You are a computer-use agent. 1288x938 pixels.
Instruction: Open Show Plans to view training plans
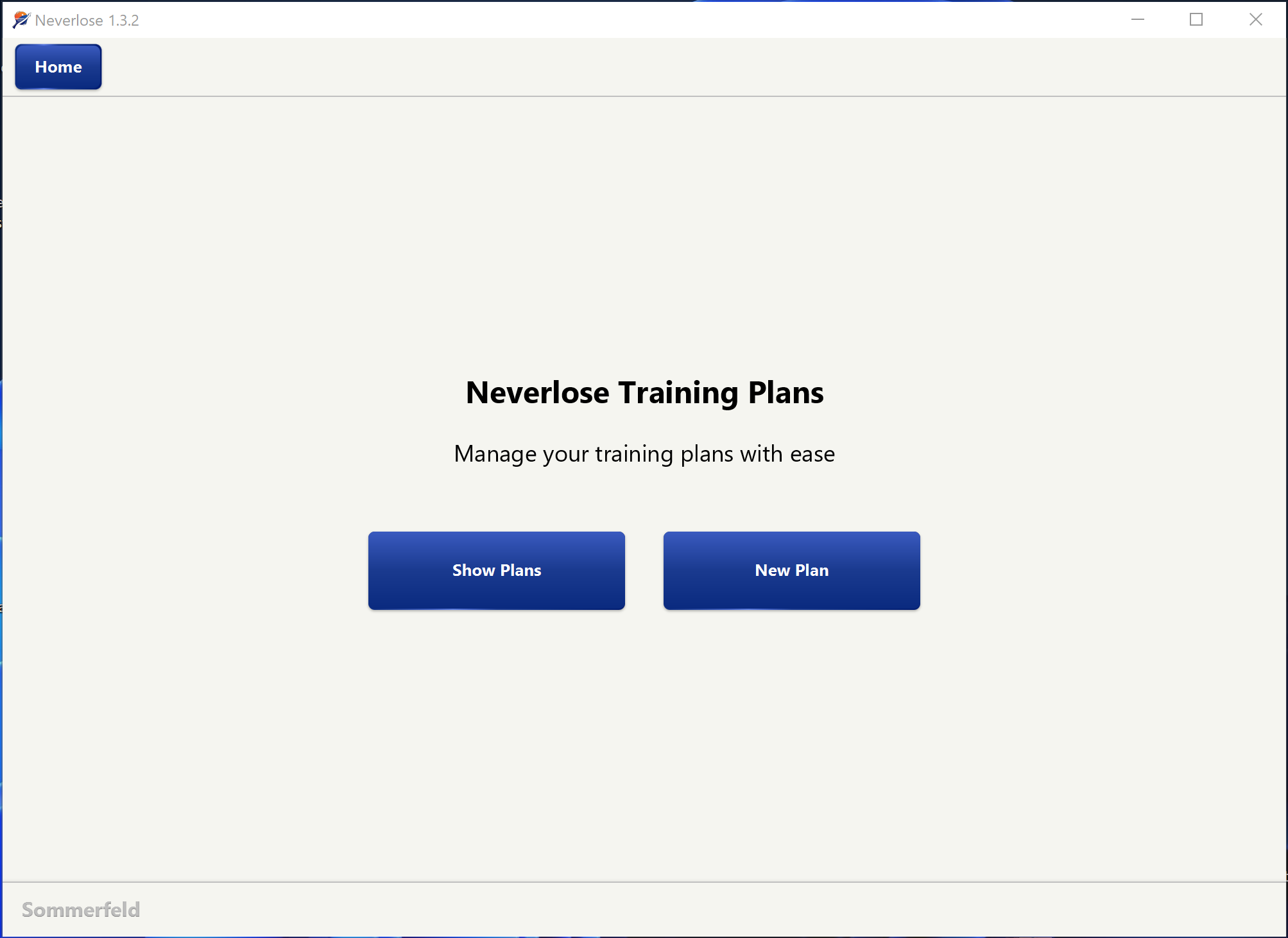496,570
